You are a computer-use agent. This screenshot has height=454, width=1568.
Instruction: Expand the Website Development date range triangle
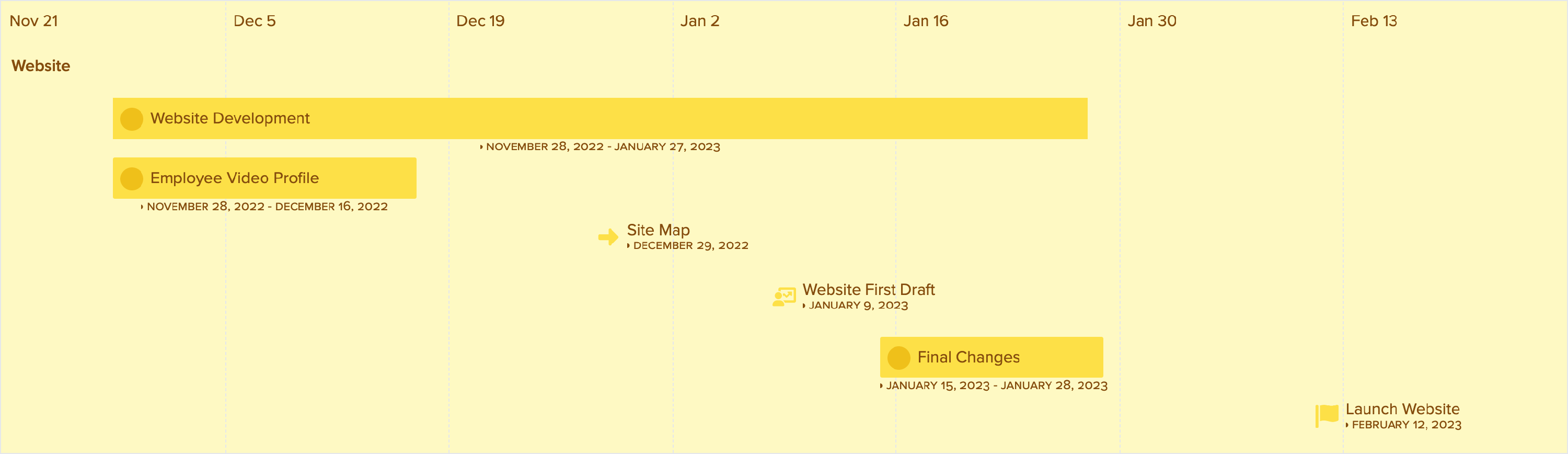coord(481,147)
